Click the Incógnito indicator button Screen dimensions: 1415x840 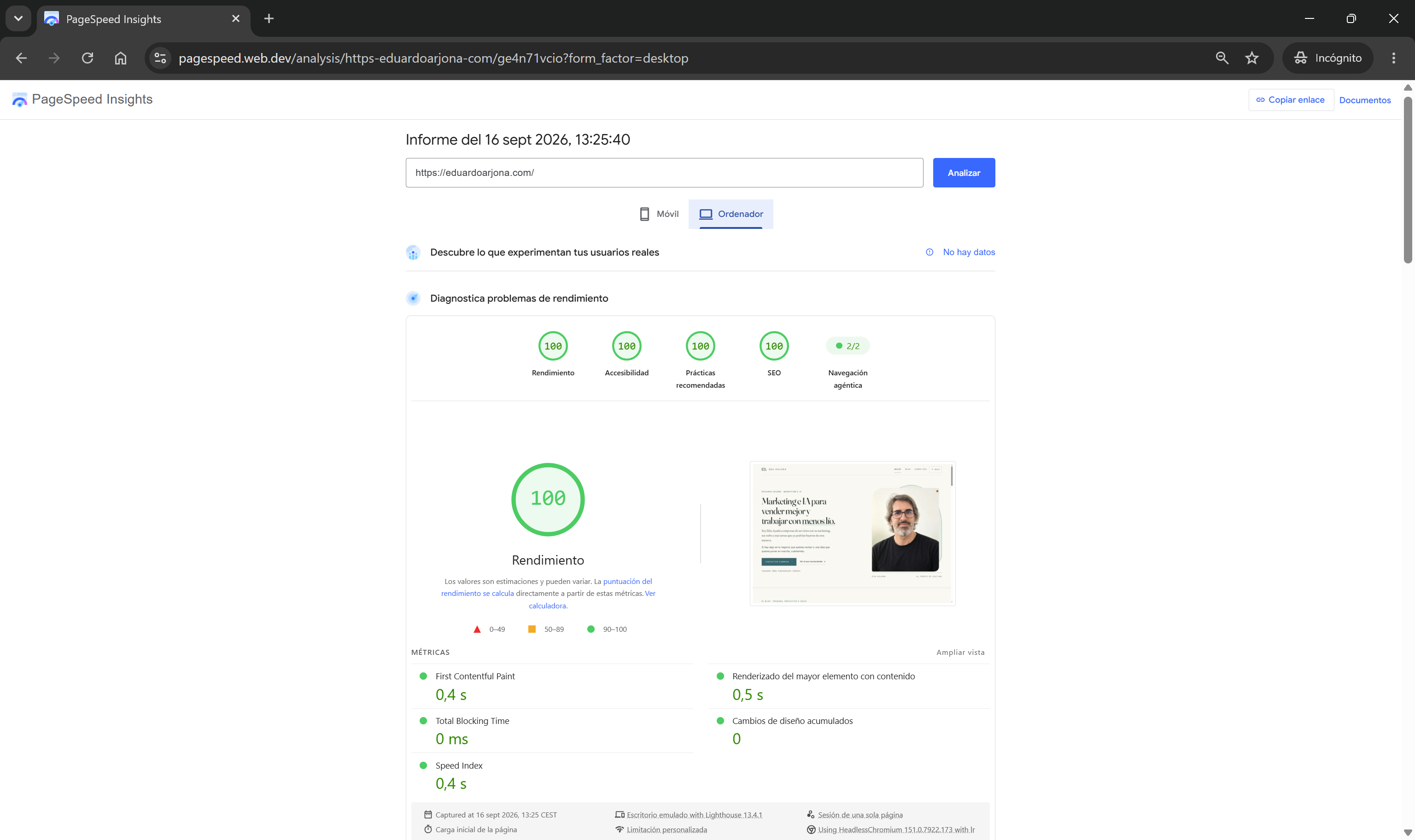(x=1328, y=58)
